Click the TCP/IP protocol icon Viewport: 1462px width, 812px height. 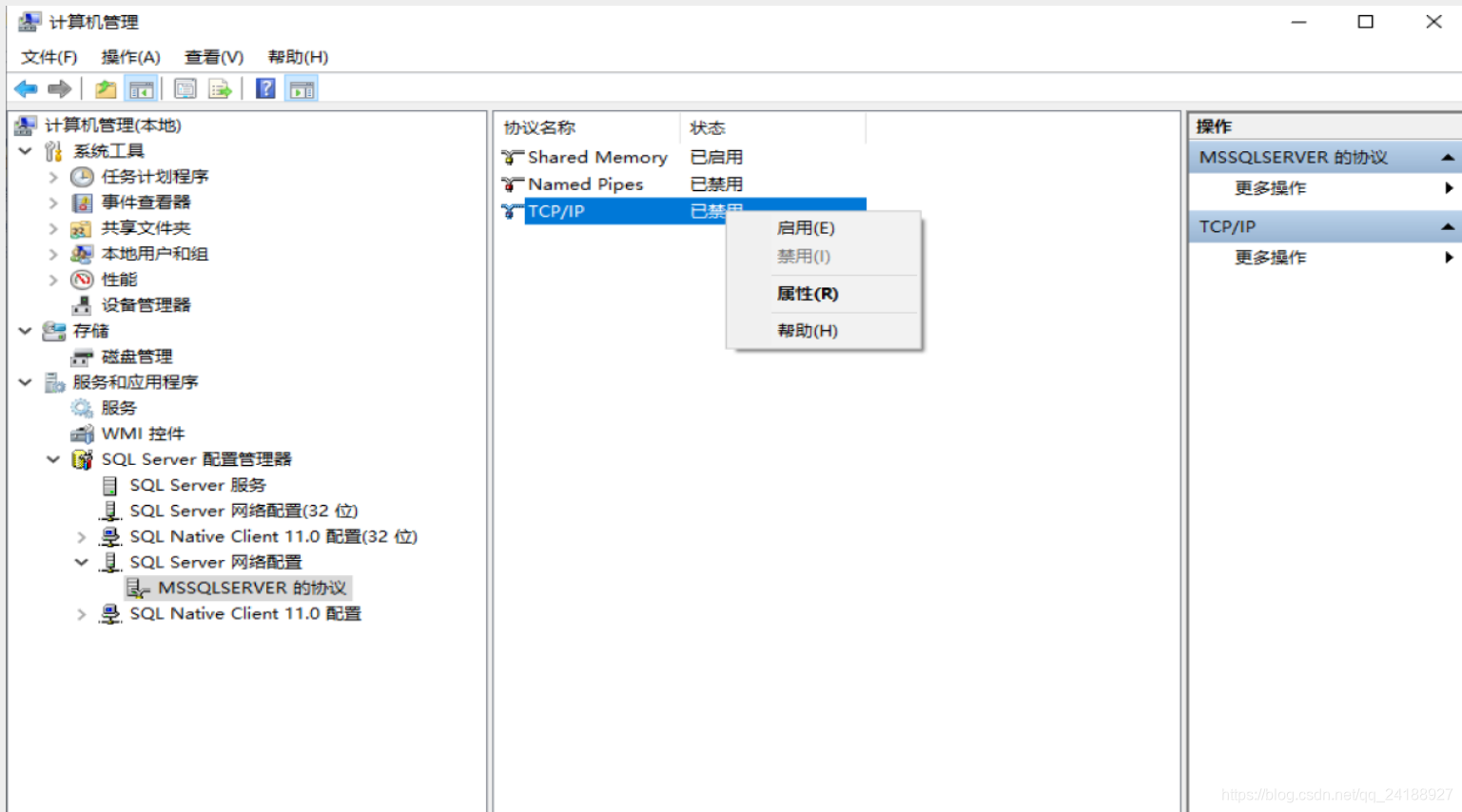pyautogui.click(x=513, y=211)
